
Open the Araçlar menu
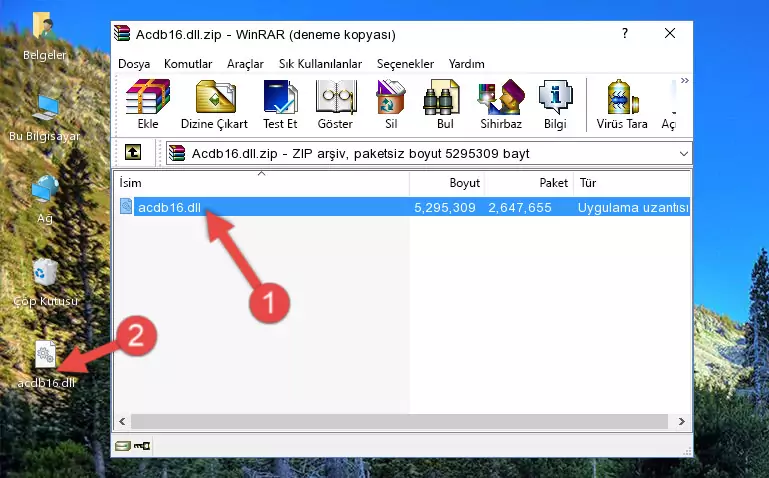pos(245,64)
